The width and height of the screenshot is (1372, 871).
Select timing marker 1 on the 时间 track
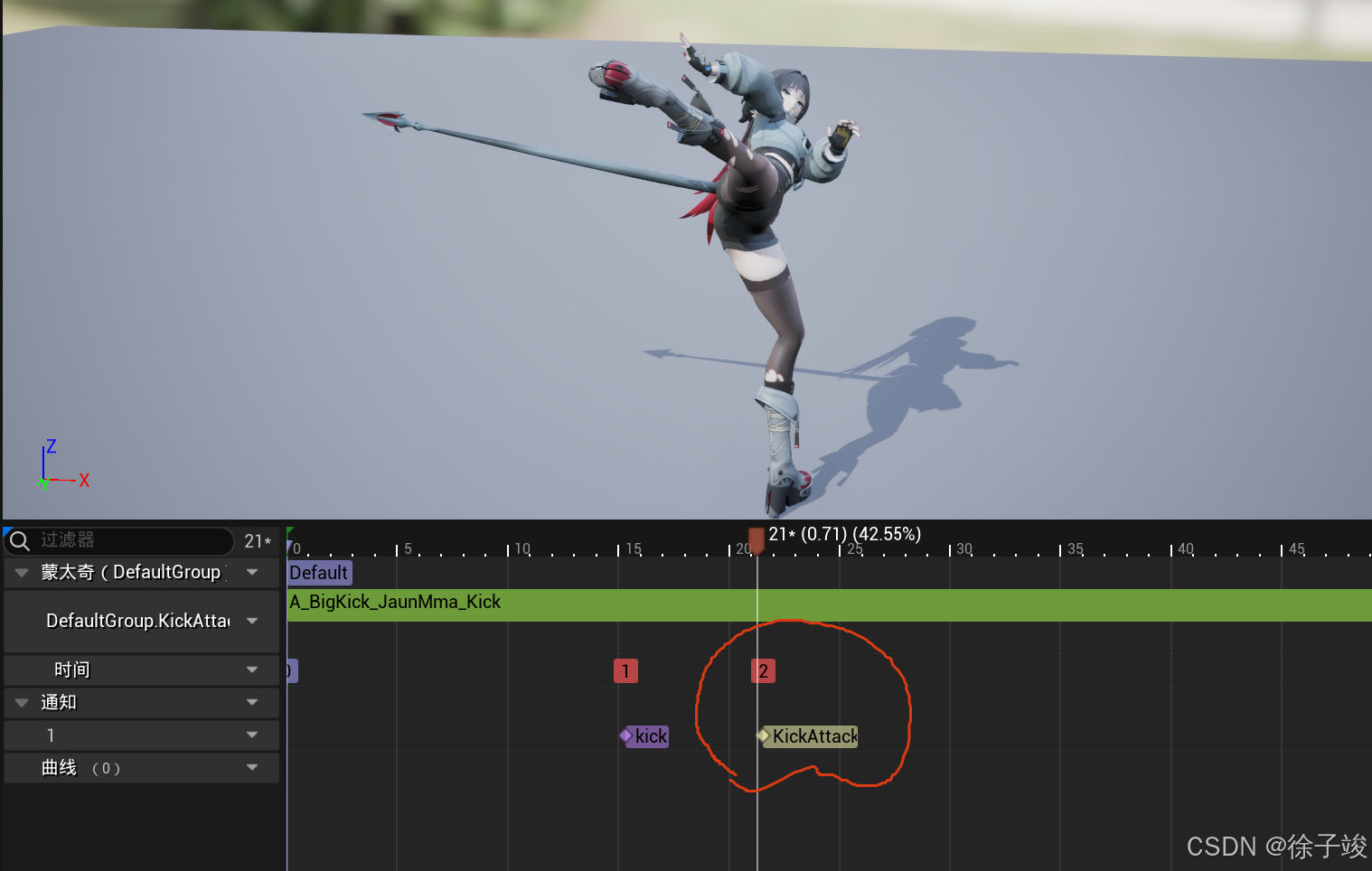[x=625, y=671]
